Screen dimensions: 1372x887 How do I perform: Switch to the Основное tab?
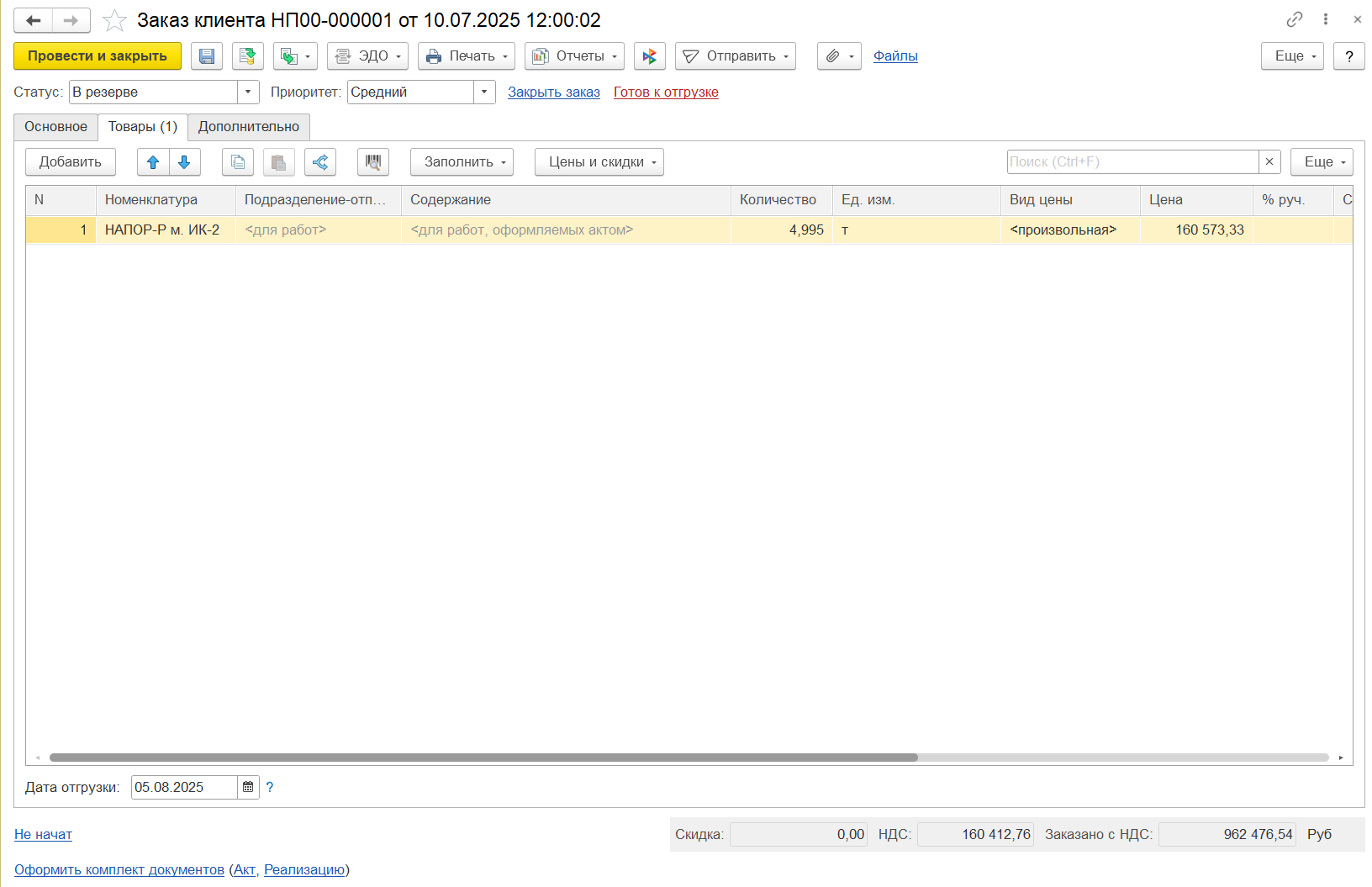click(55, 127)
